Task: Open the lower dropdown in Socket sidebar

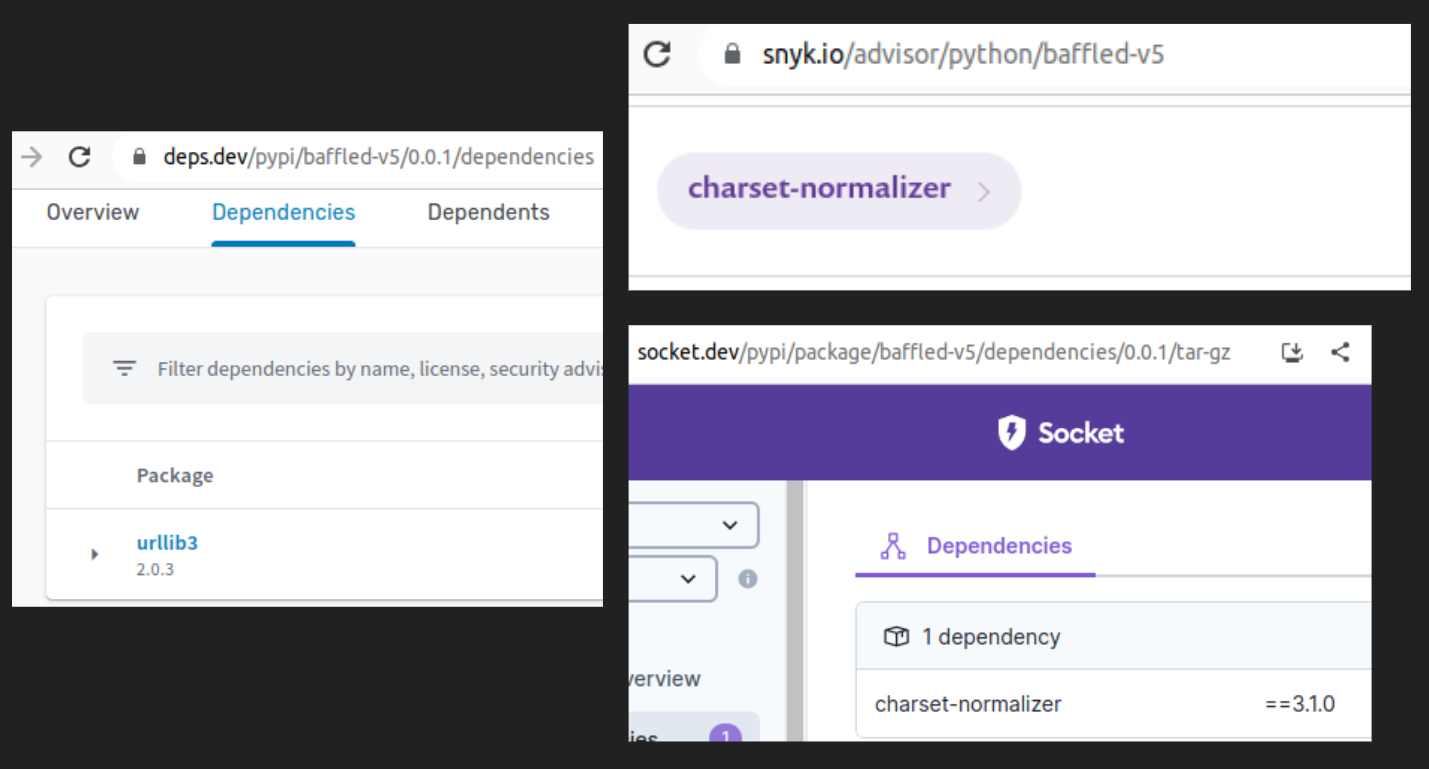Action: click(x=672, y=579)
